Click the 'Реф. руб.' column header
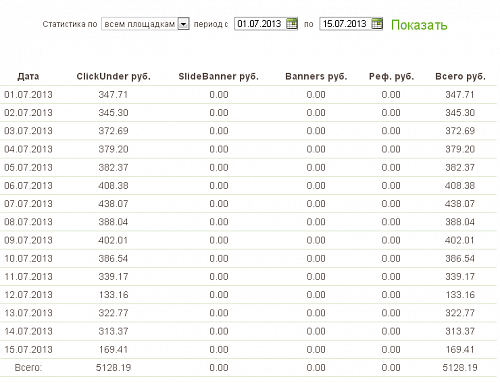The width and height of the screenshot is (500, 383). click(x=391, y=76)
